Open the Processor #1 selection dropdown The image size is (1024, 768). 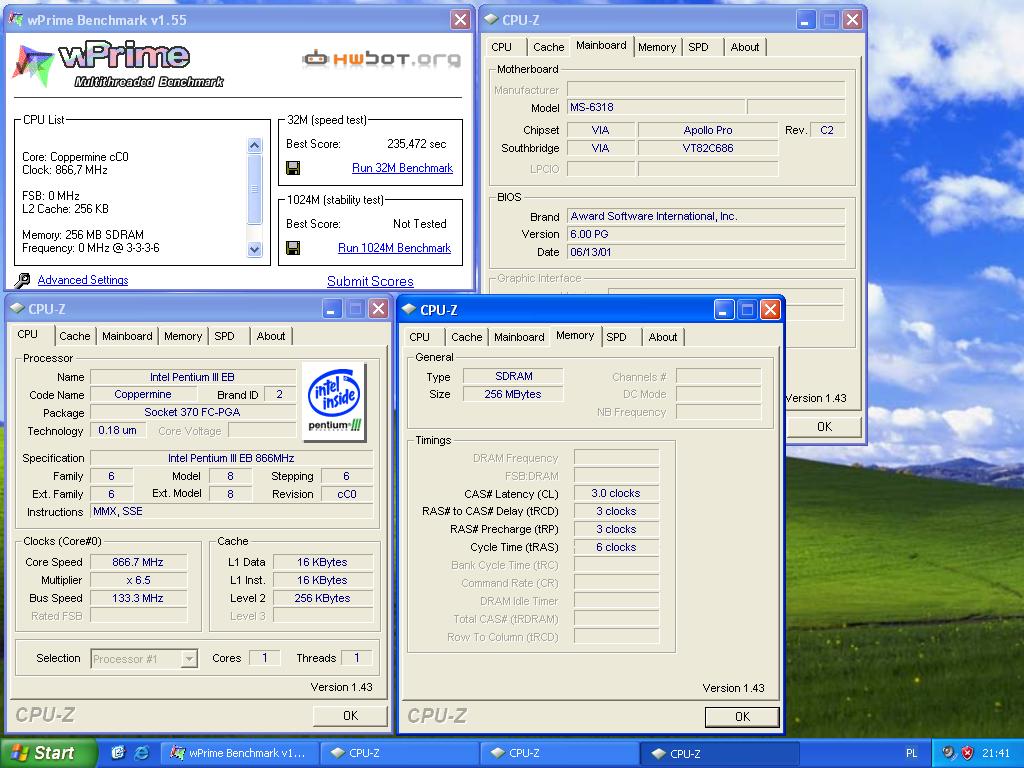coord(189,659)
